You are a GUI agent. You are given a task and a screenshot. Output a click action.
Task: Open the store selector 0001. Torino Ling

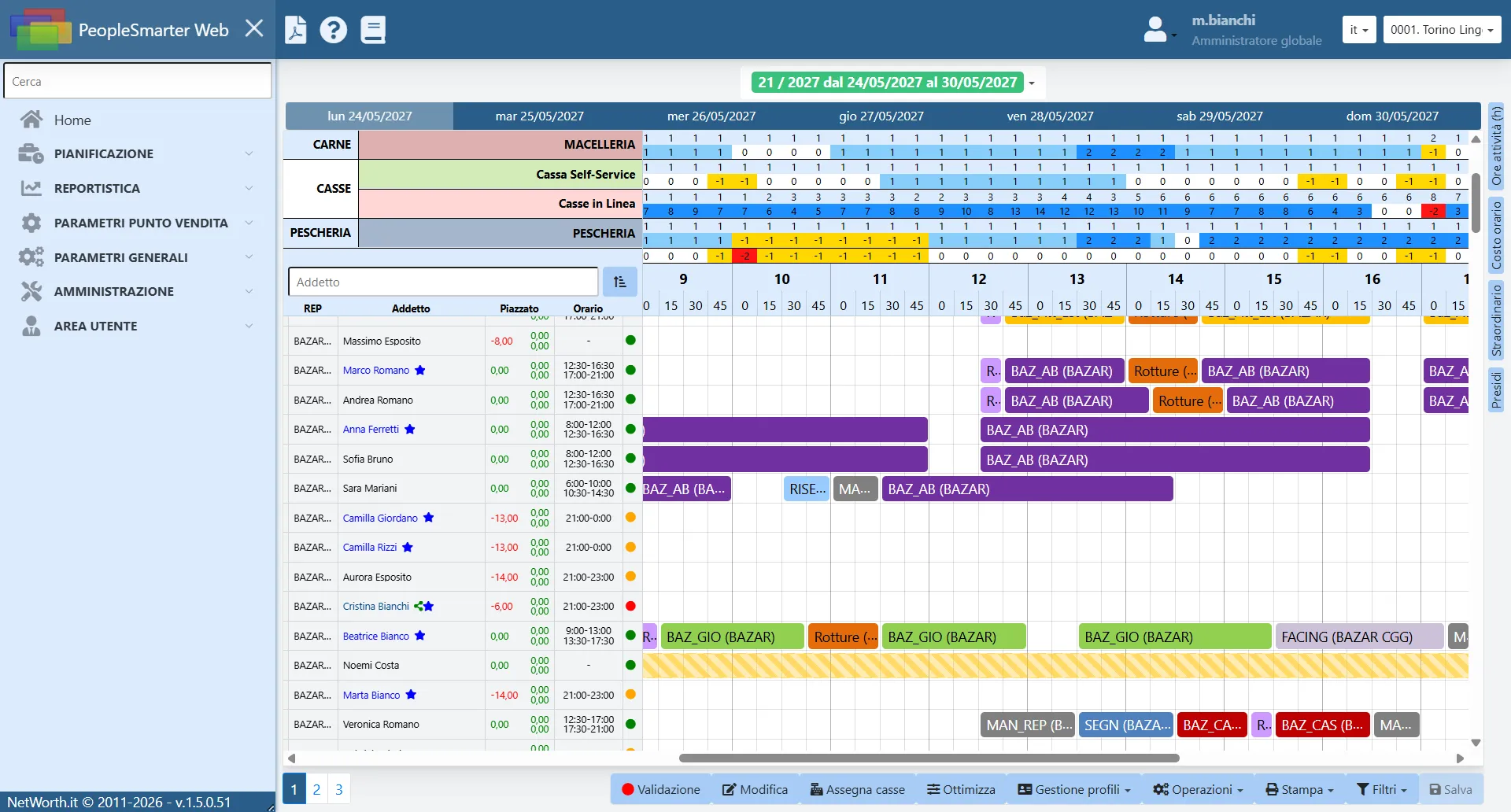coord(1442,30)
